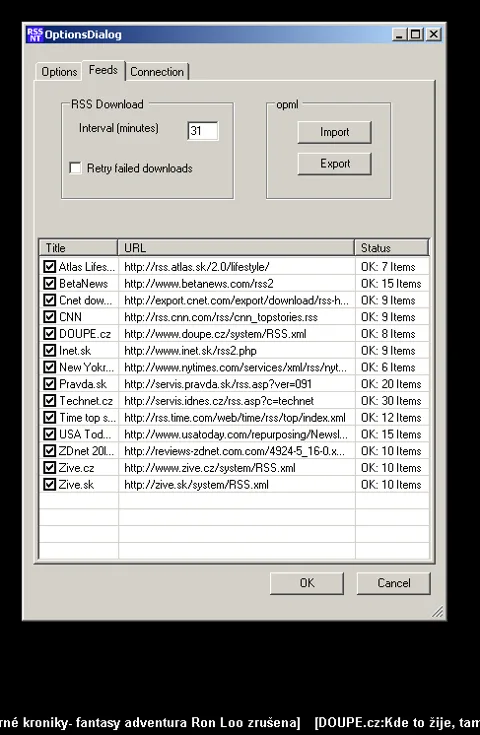Viewport: 480px width, 735px height.
Task: Disable the Zive.sk feed checkbox
Action: click(50, 485)
